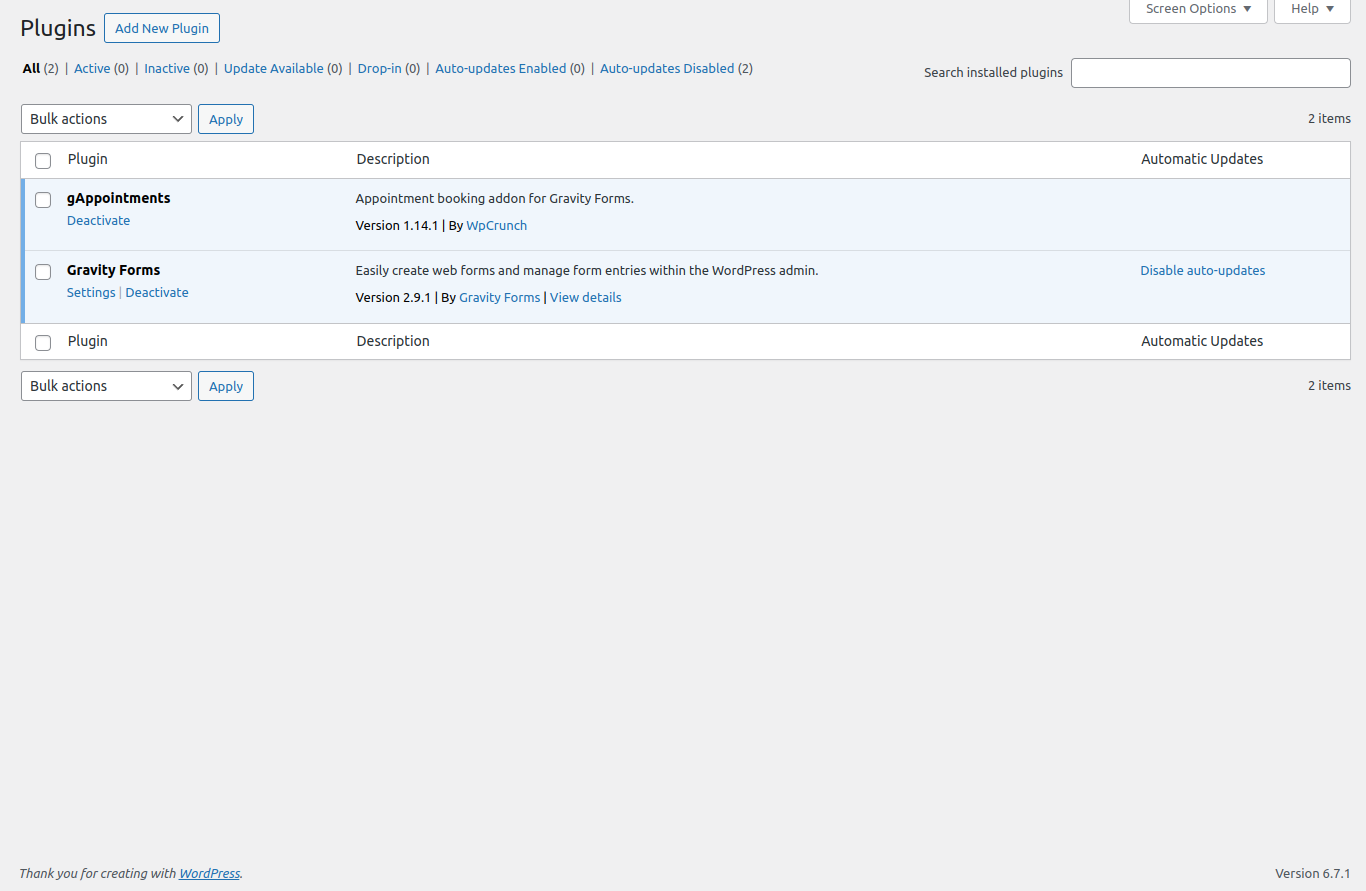The height and width of the screenshot is (891, 1366).
Task: Focus the Search installed plugins field
Action: pyautogui.click(x=1211, y=73)
